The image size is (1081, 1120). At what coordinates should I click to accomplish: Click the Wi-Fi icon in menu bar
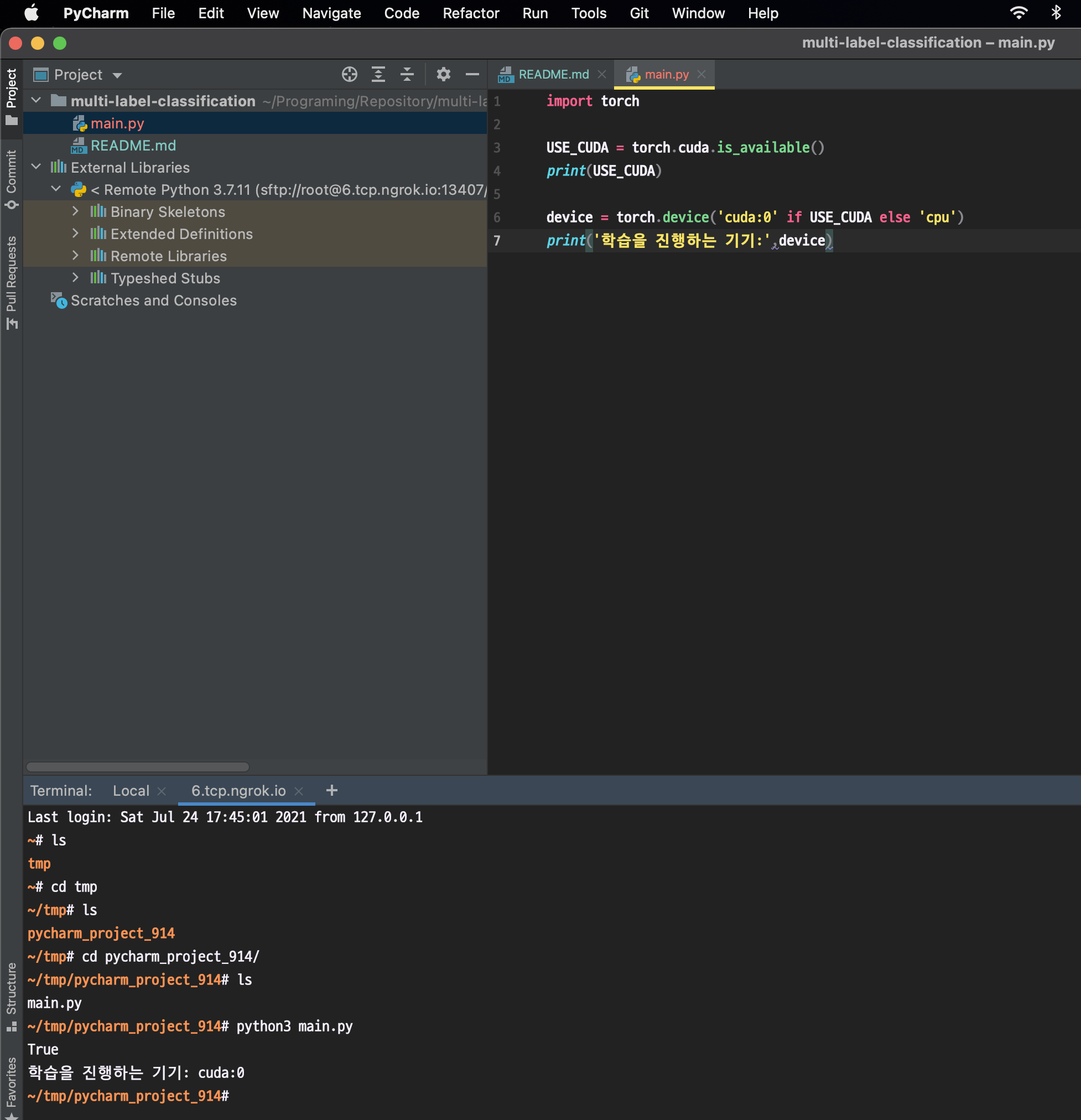point(1018,13)
